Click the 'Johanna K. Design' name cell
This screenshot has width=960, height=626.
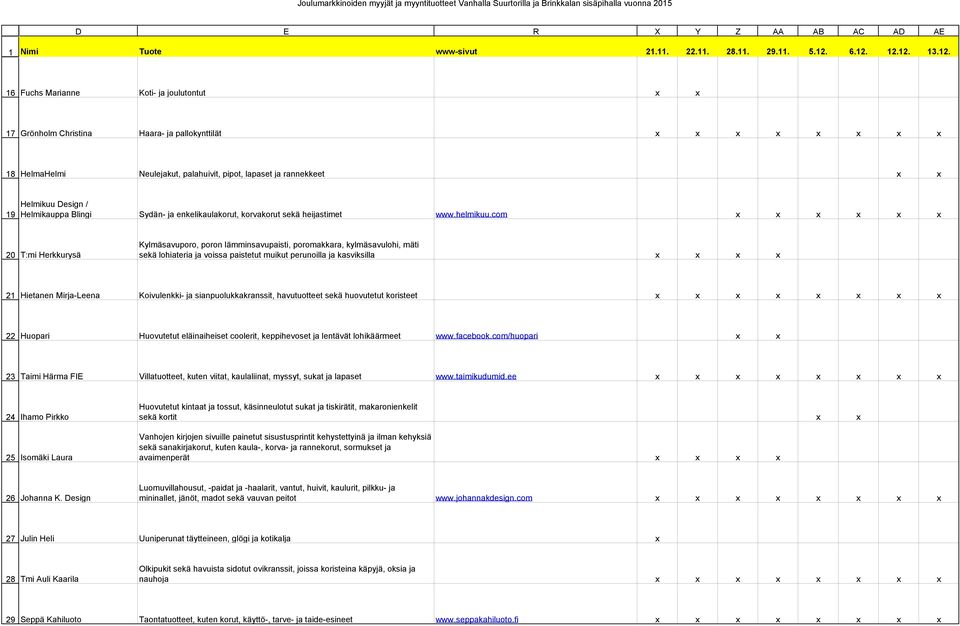(78, 483)
